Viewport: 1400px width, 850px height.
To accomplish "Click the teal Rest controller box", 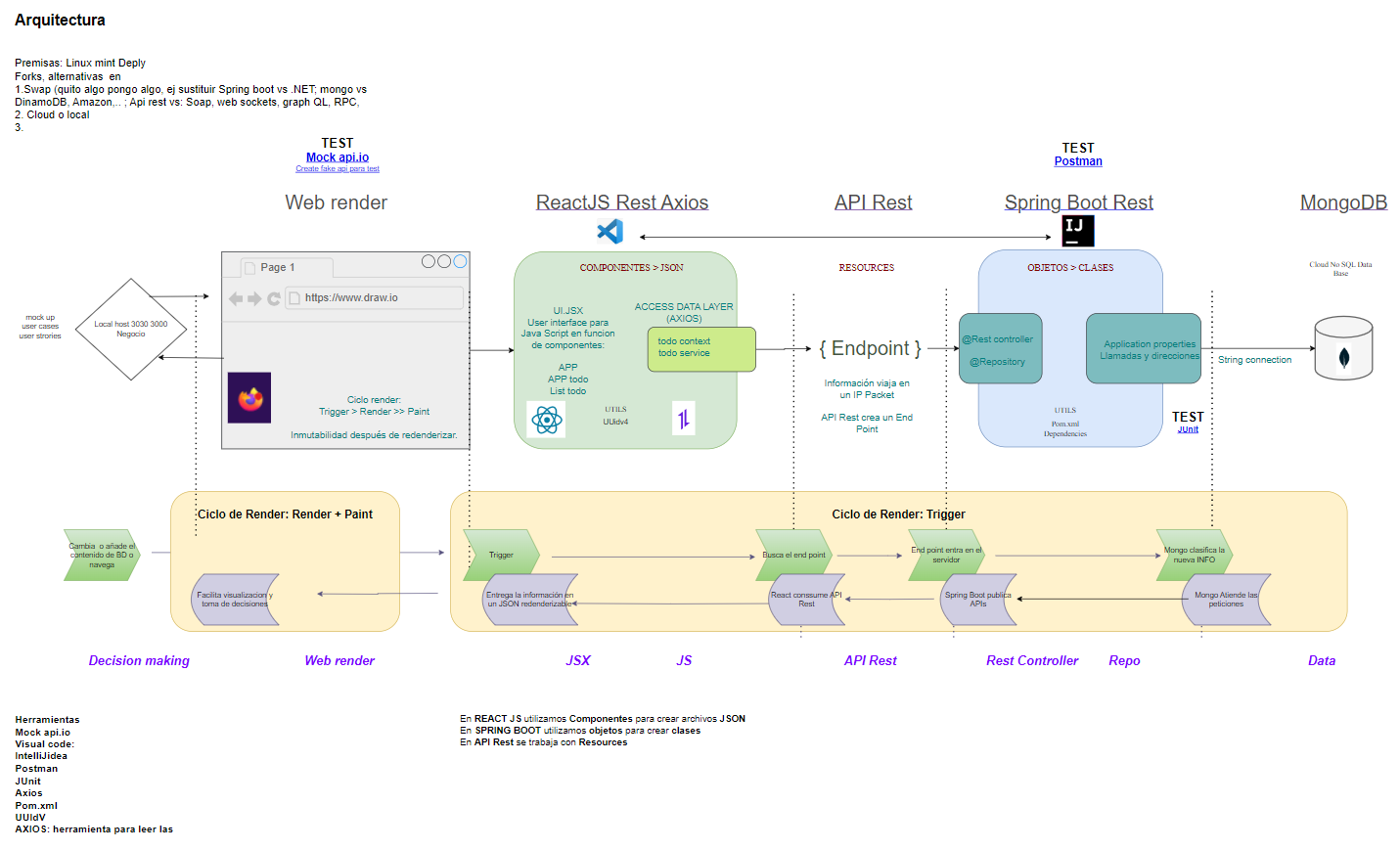I will 1000,348.
